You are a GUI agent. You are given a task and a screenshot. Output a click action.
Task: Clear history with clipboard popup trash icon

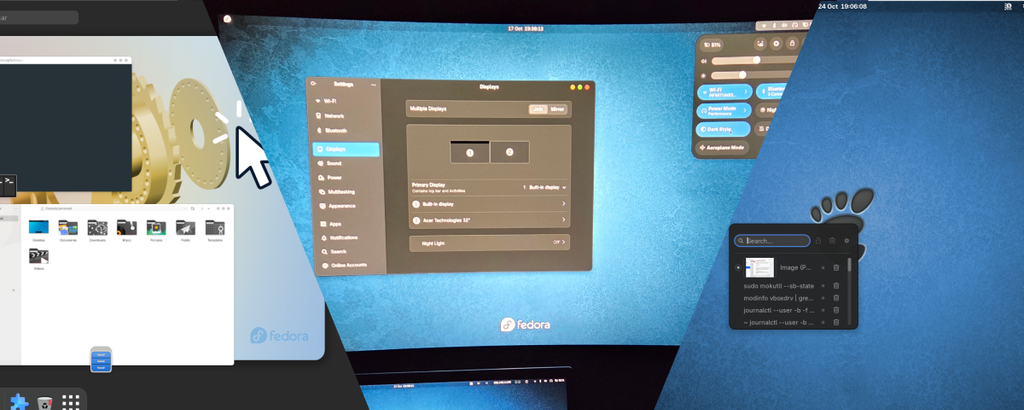(832, 241)
